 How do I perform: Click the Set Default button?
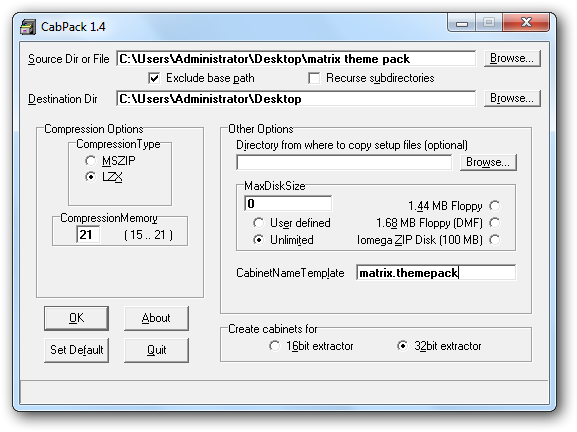(x=77, y=350)
